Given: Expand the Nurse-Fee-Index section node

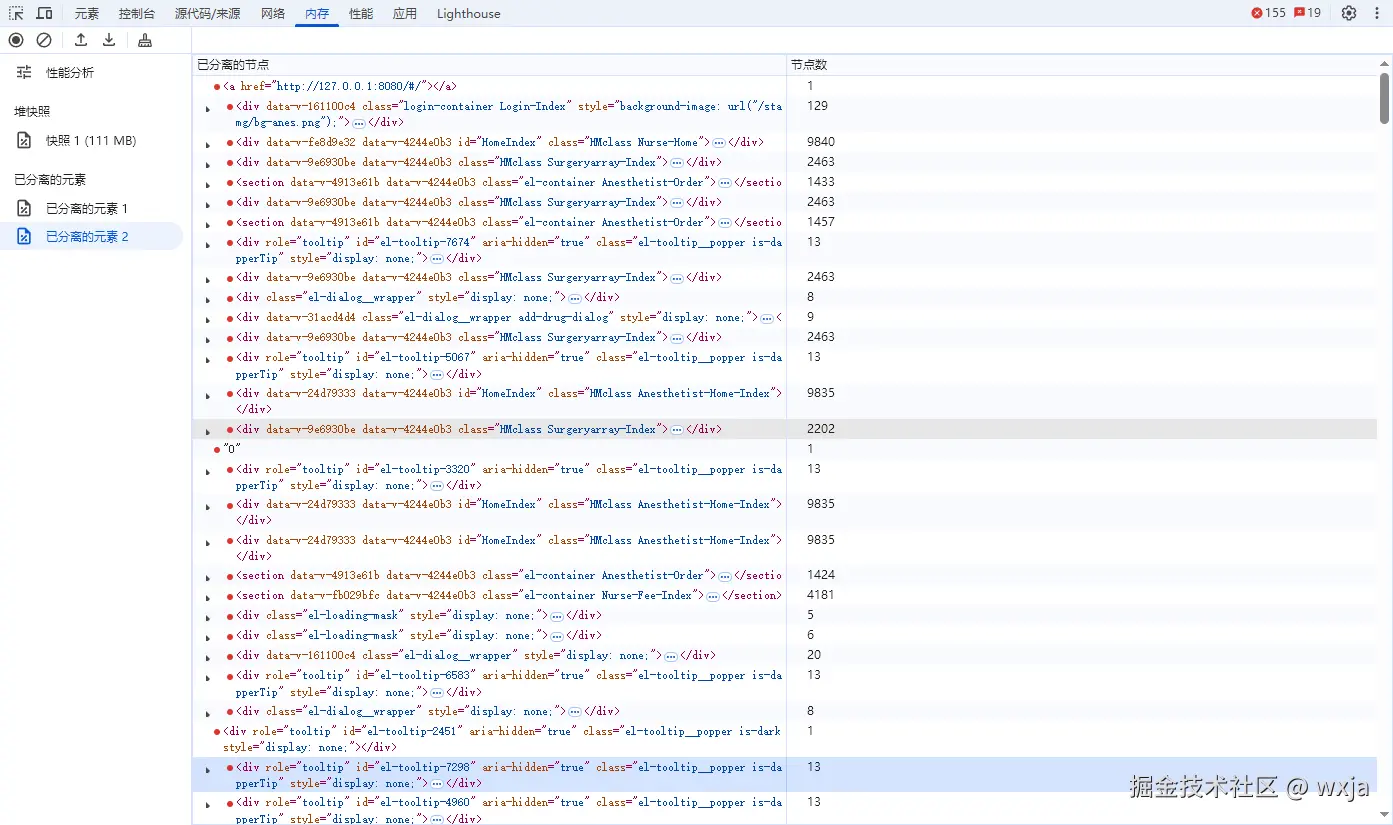Looking at the screenshot, I should pyautogui.click(x=208, y=598).
